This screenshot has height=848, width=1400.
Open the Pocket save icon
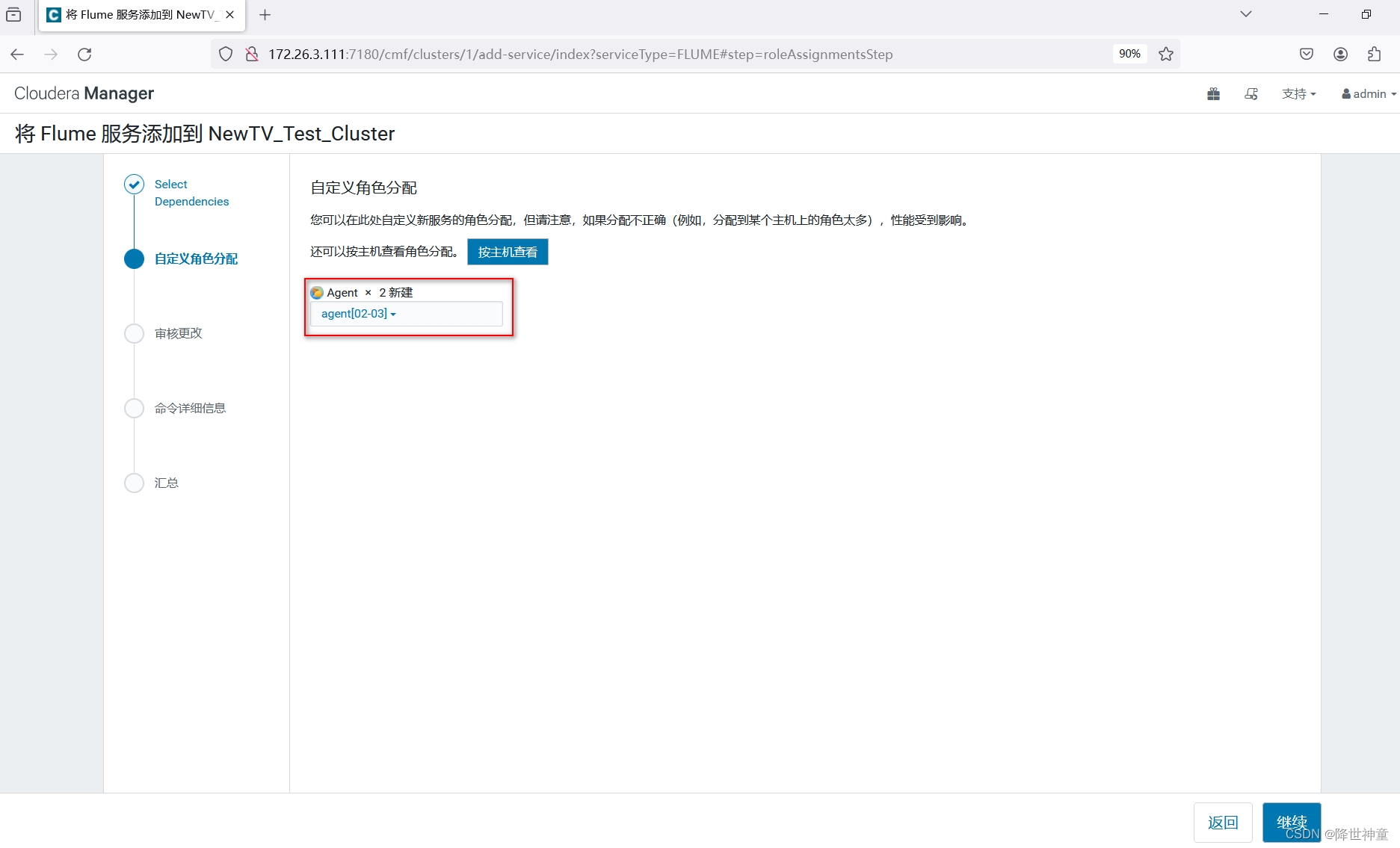point(1307,54)
